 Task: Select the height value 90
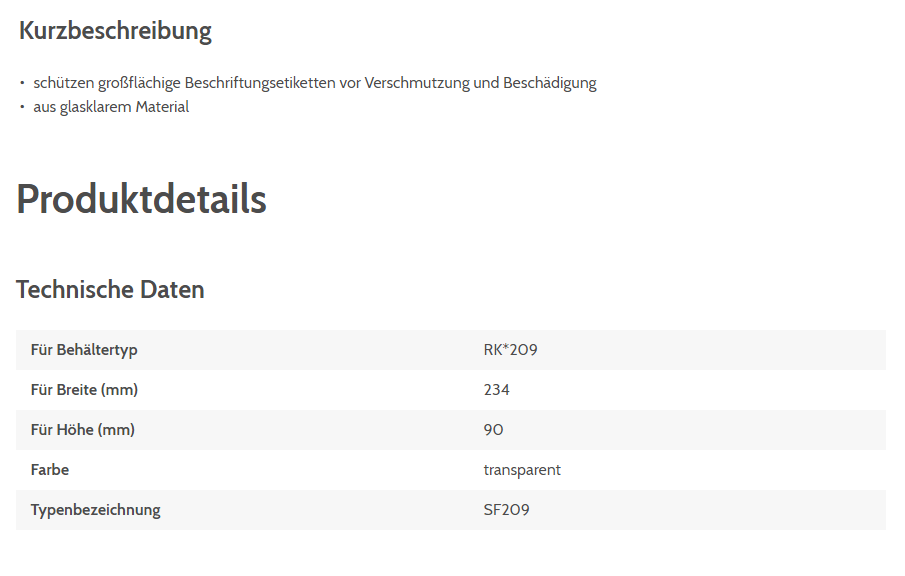(x=493, y=430)
